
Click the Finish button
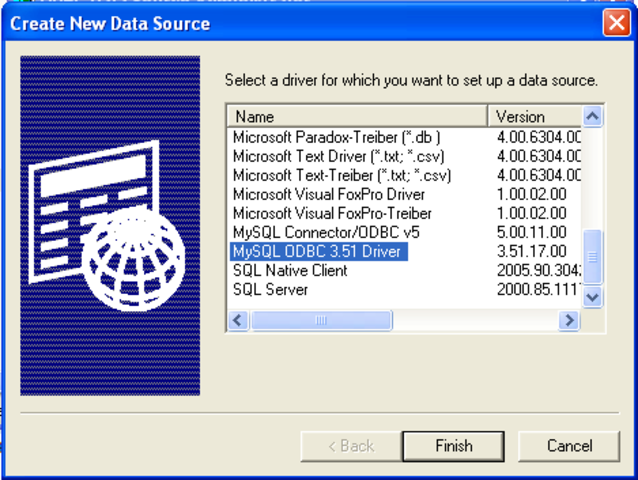click(453, 446)
